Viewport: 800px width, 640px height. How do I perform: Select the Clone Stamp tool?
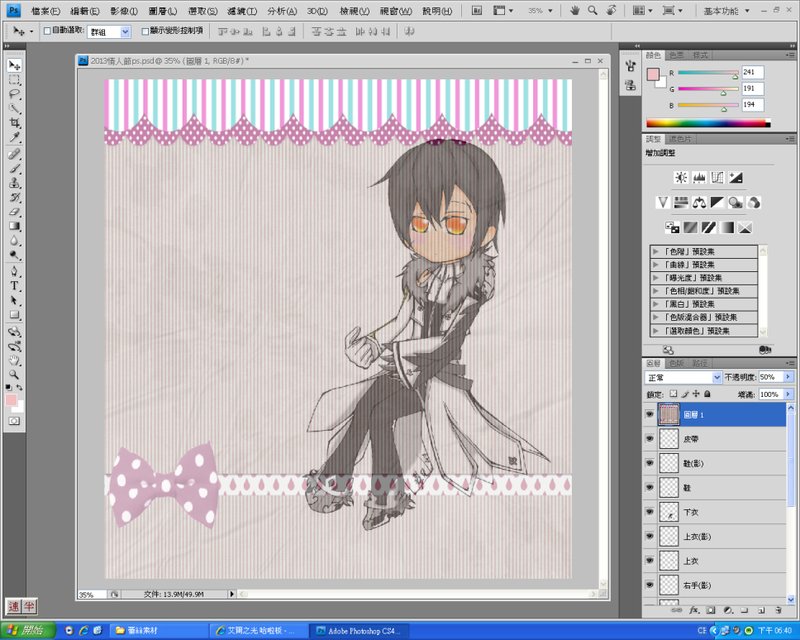coord(14,183)
